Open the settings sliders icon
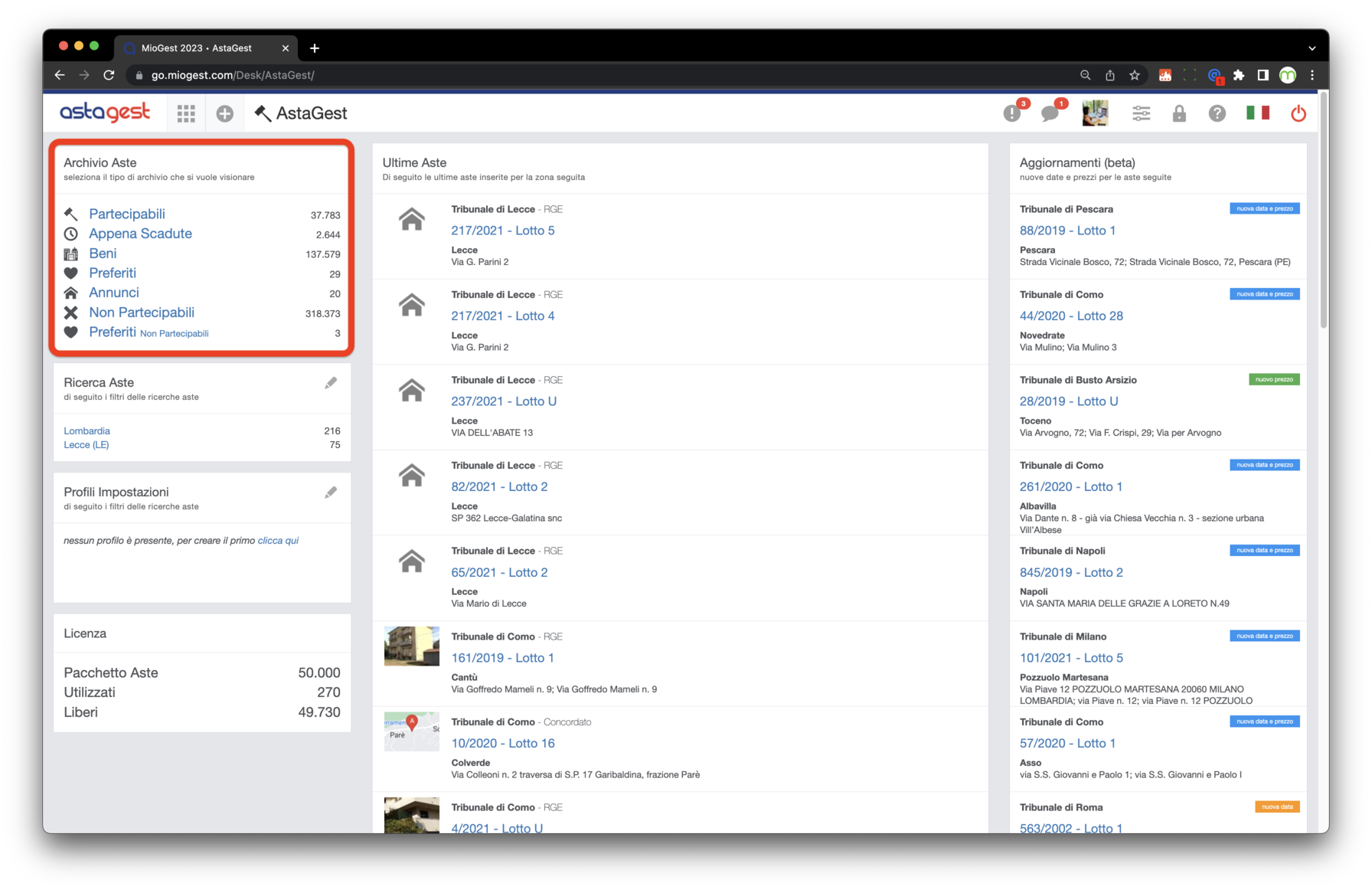Screen dimensions: 1372x890 click(x=1141, y=113)
